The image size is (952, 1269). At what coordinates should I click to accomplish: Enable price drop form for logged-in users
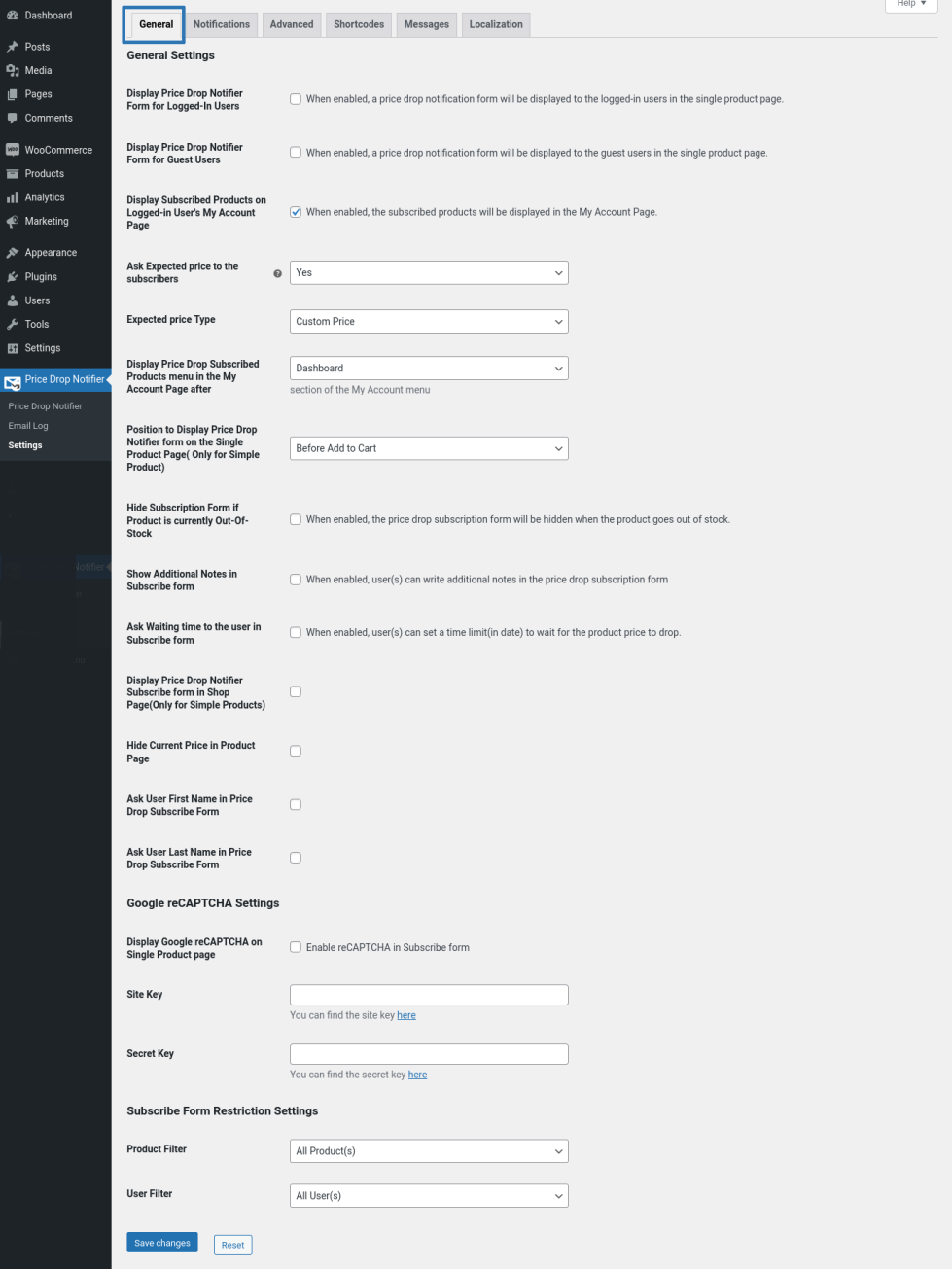(x=296, y=99)
